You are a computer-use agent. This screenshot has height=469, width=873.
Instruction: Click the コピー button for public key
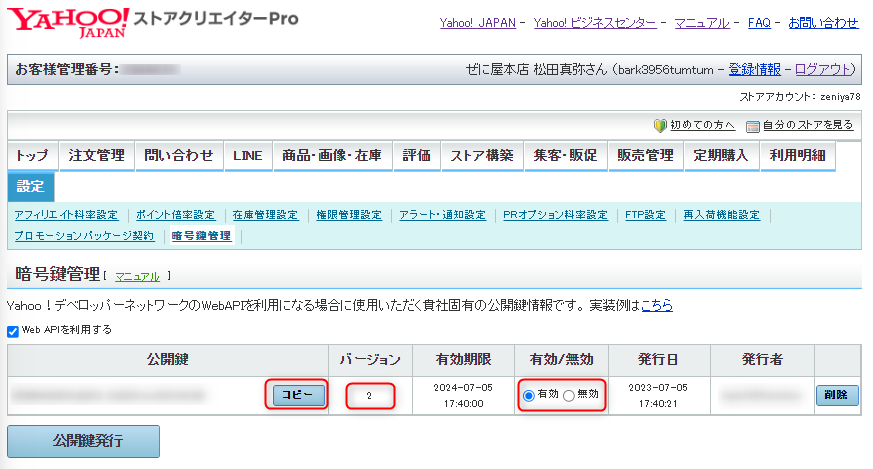(x=298, y=395)
